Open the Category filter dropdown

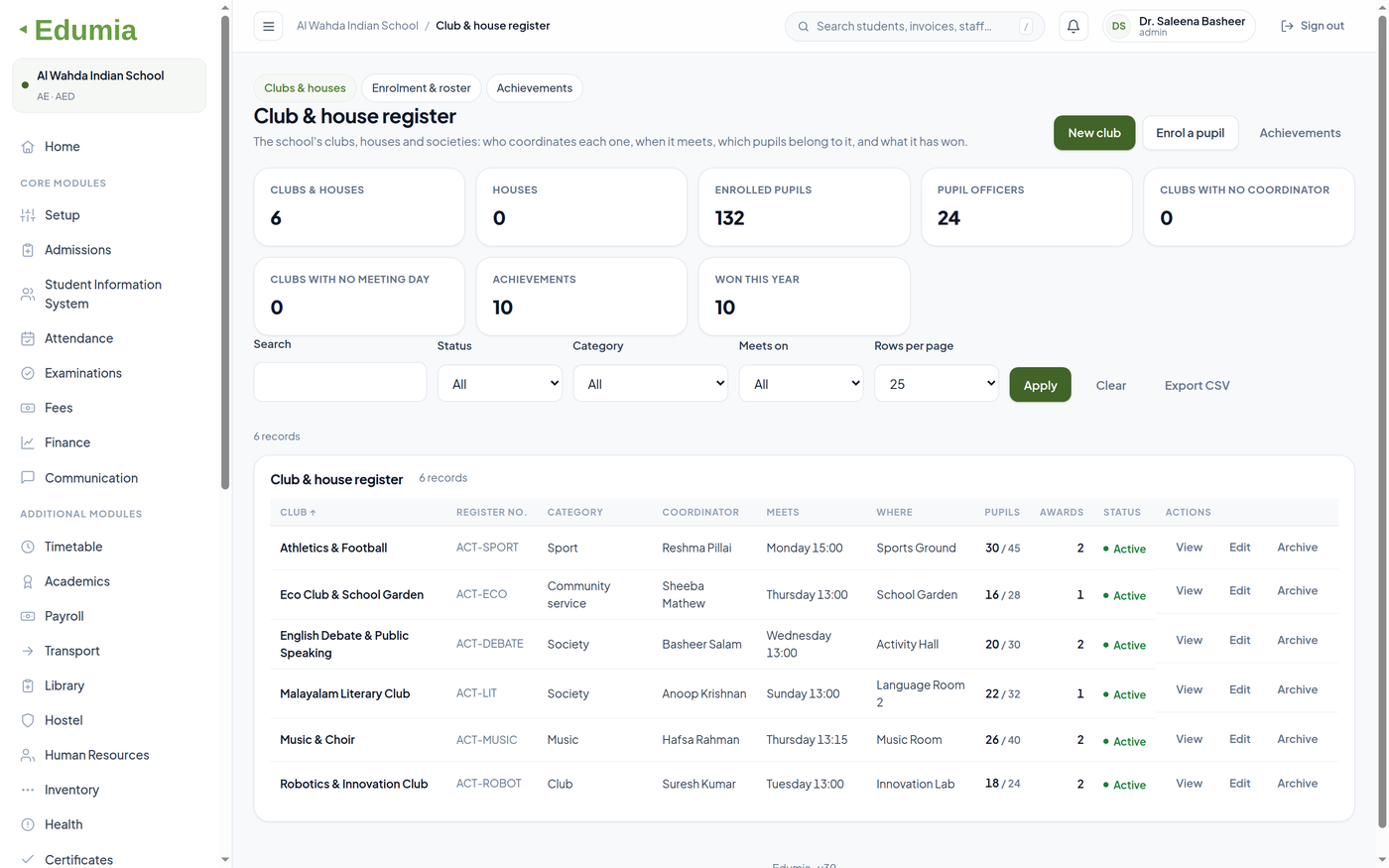click(x=651, y=384)
